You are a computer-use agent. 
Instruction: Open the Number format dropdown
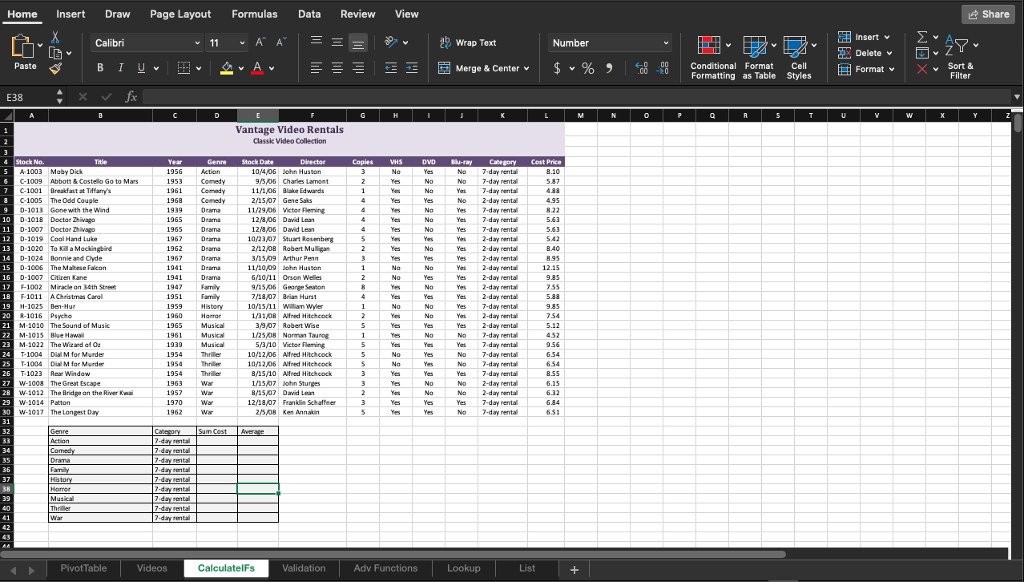[x=610, y=42]
